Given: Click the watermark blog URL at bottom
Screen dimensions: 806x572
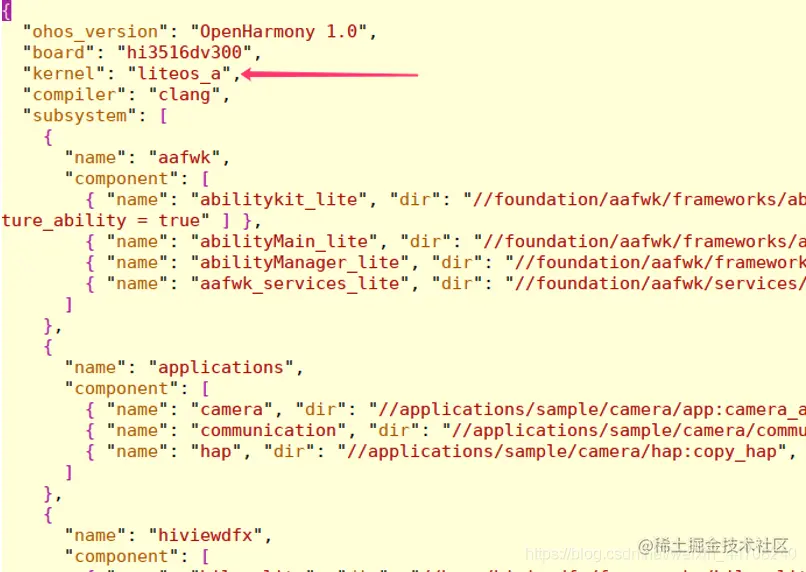Looking at the screenshot, I should click(x=660, y=555).
